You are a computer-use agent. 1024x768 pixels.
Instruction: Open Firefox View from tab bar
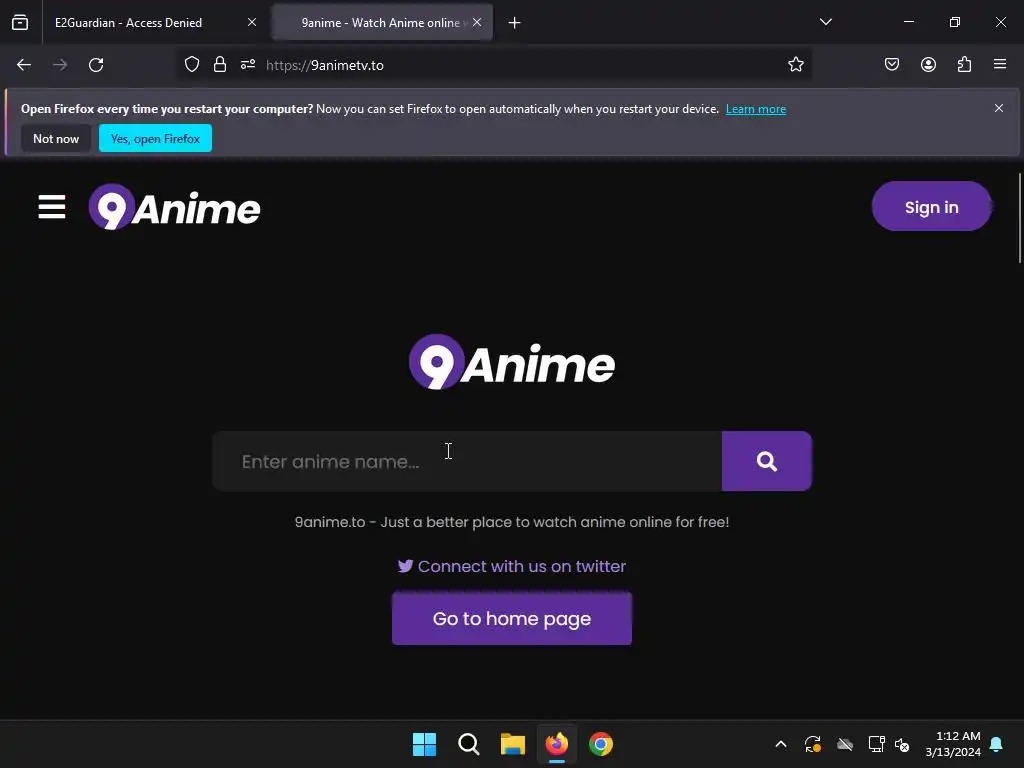(x=20, y=22)
